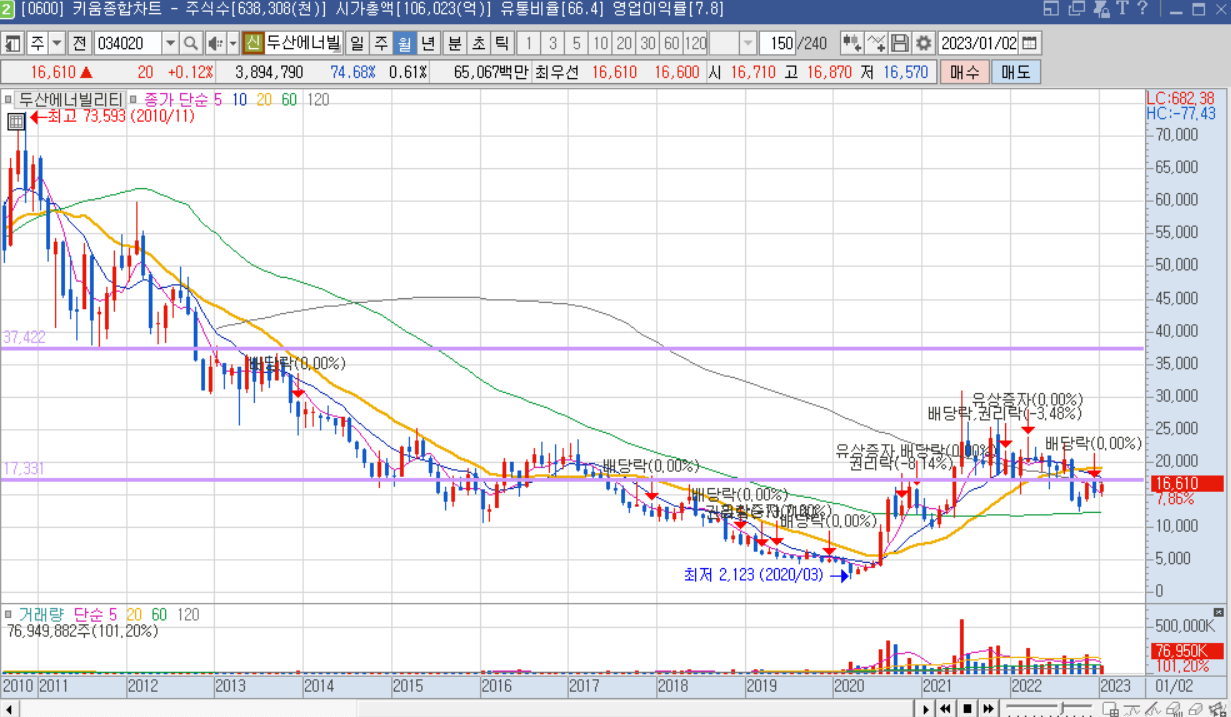Select minute 분 period

[454, 43]
